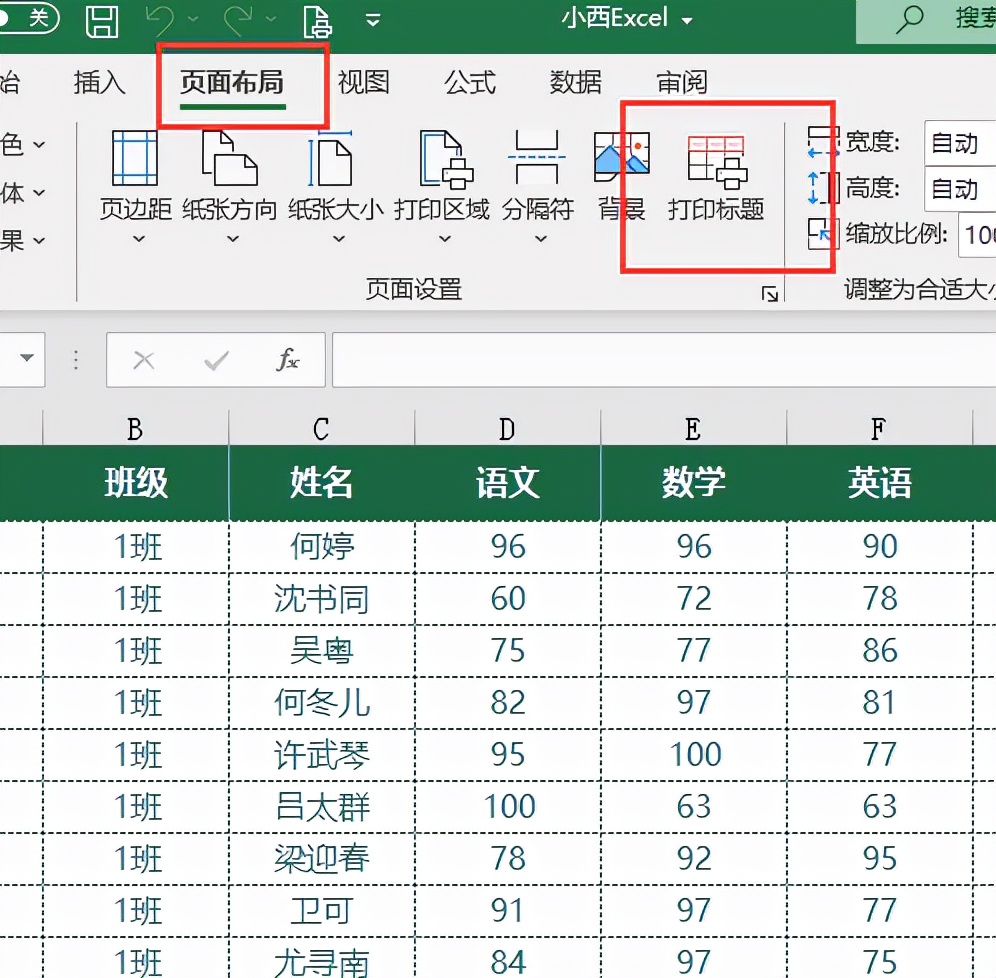The image size is (996, 978).
Task: Switch to the 公式 tab
Action: (469, 83)
